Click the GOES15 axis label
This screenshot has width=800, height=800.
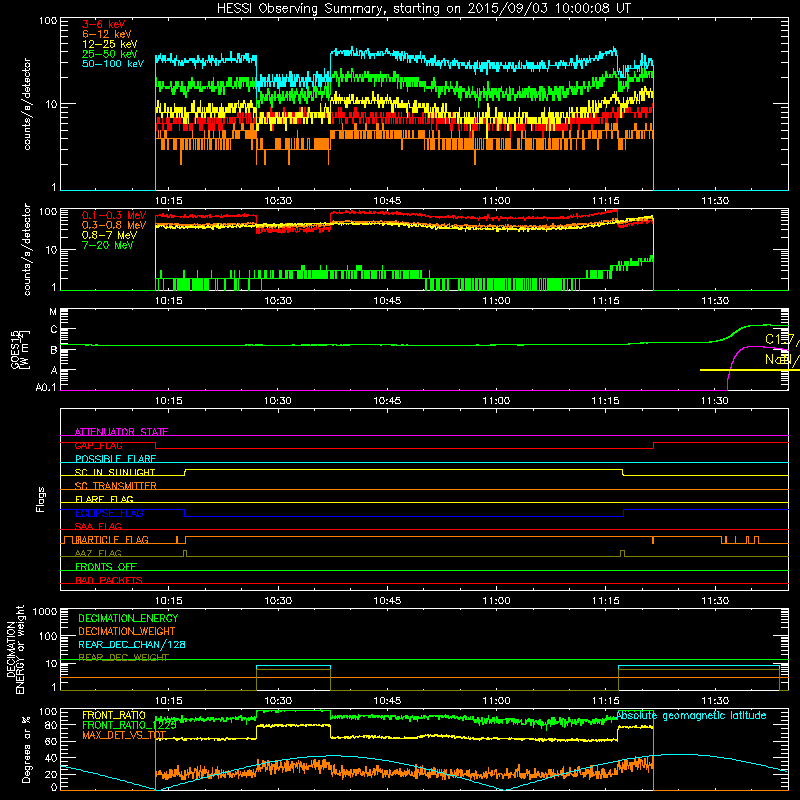click(16, 349)
